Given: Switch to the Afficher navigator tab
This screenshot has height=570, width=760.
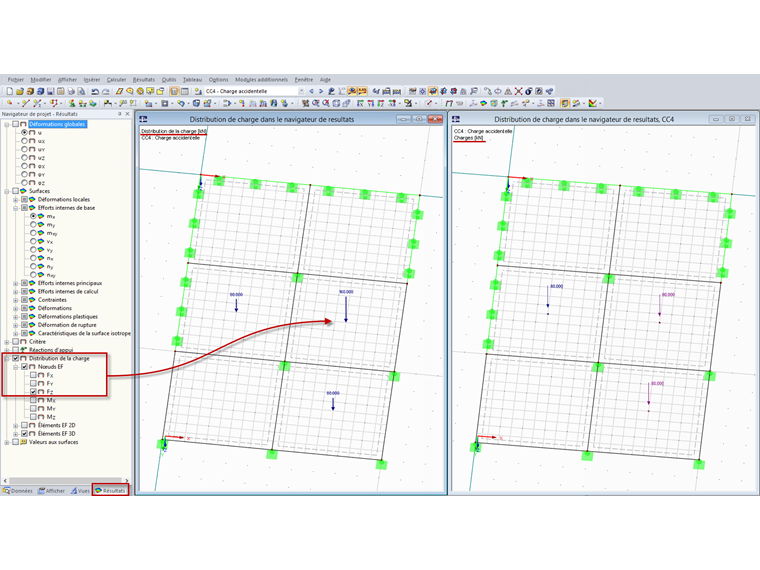Looking at the screenshot, I should [51, 491].
